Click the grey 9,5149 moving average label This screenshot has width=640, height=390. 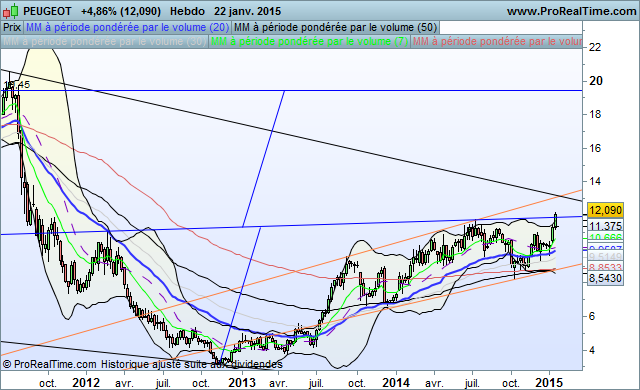606,256
